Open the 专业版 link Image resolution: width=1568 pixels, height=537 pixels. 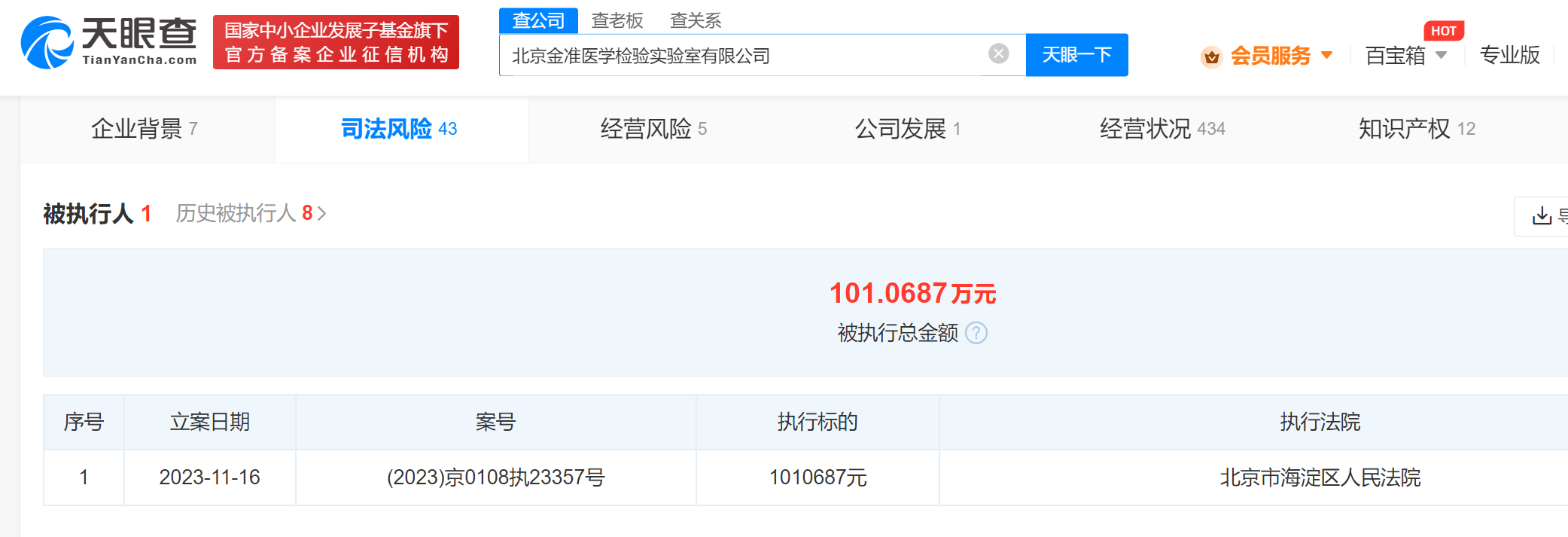pyautogui.click(x=1509, y=55)
